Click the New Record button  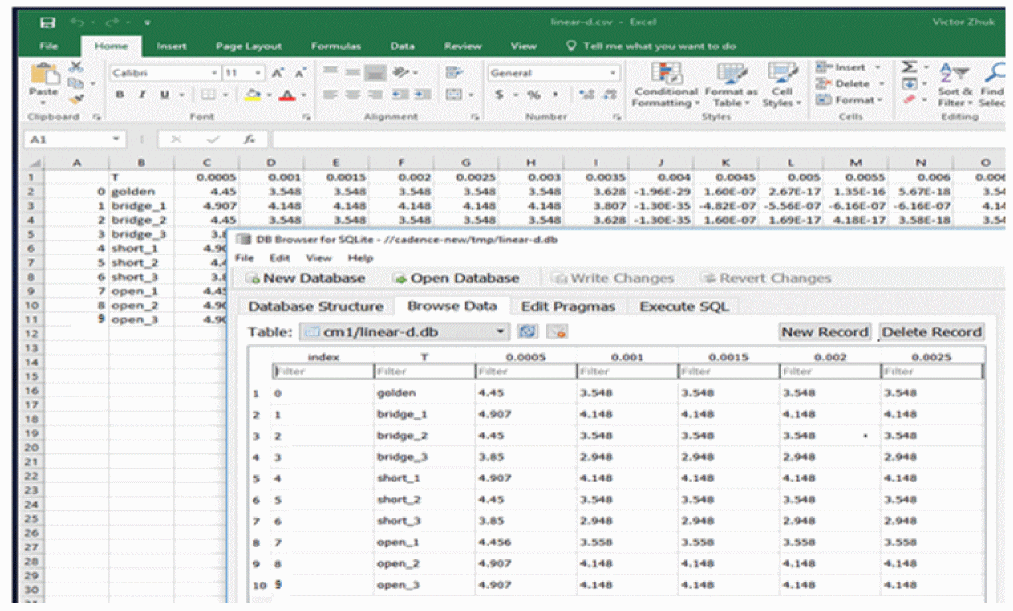[824, 332]
